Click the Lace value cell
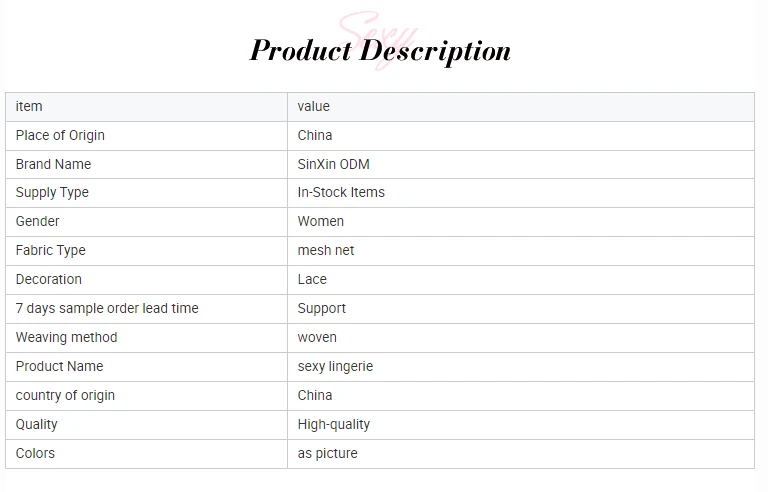768x492 pixels. [x=312, y=279]
